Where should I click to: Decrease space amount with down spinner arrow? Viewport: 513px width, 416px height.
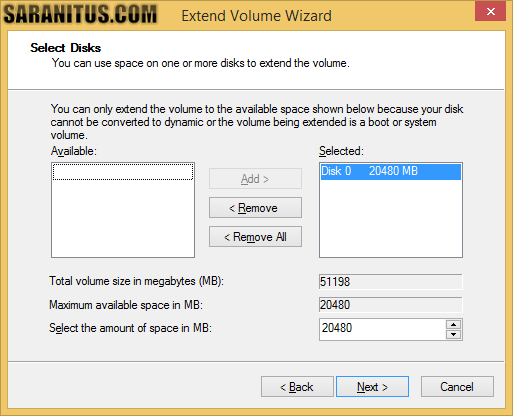453,334
